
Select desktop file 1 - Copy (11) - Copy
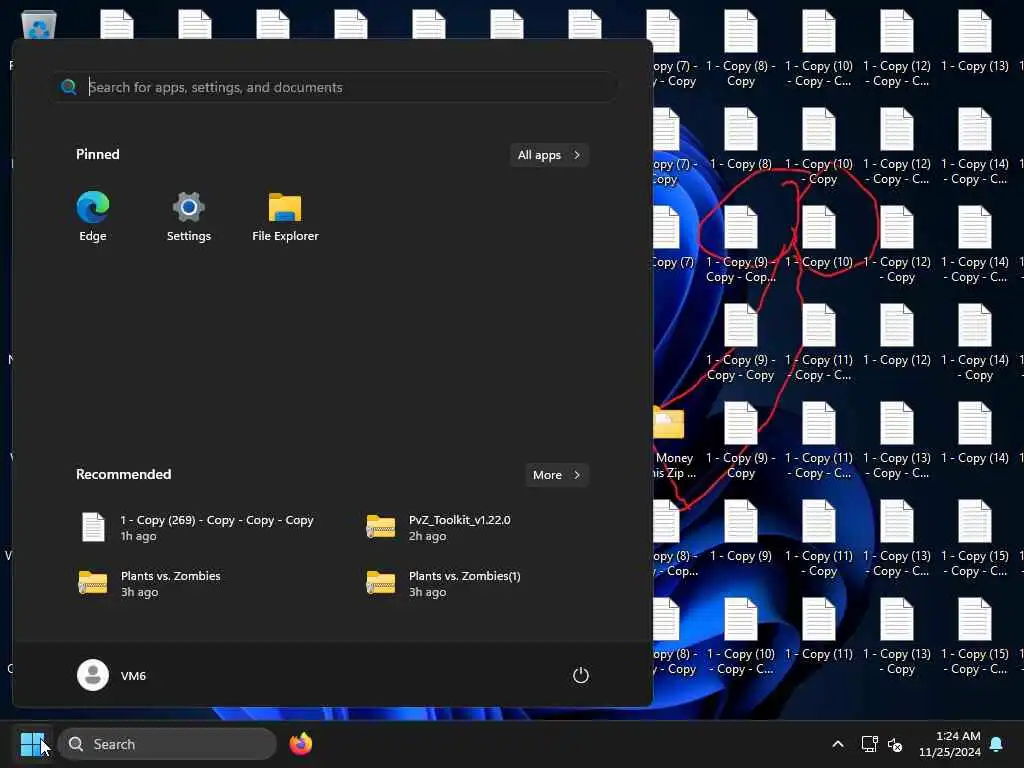coord(818,539)
